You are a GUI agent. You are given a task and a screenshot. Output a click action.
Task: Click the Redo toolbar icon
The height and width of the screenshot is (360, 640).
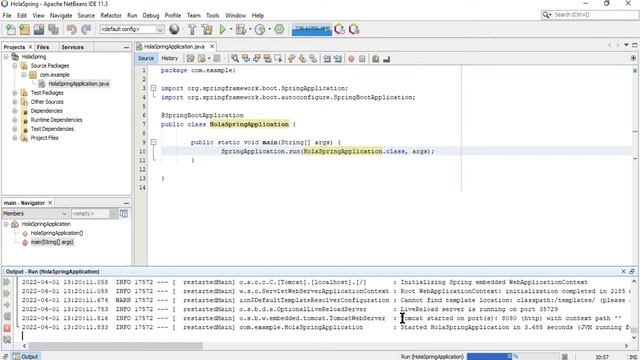(86, 29)
